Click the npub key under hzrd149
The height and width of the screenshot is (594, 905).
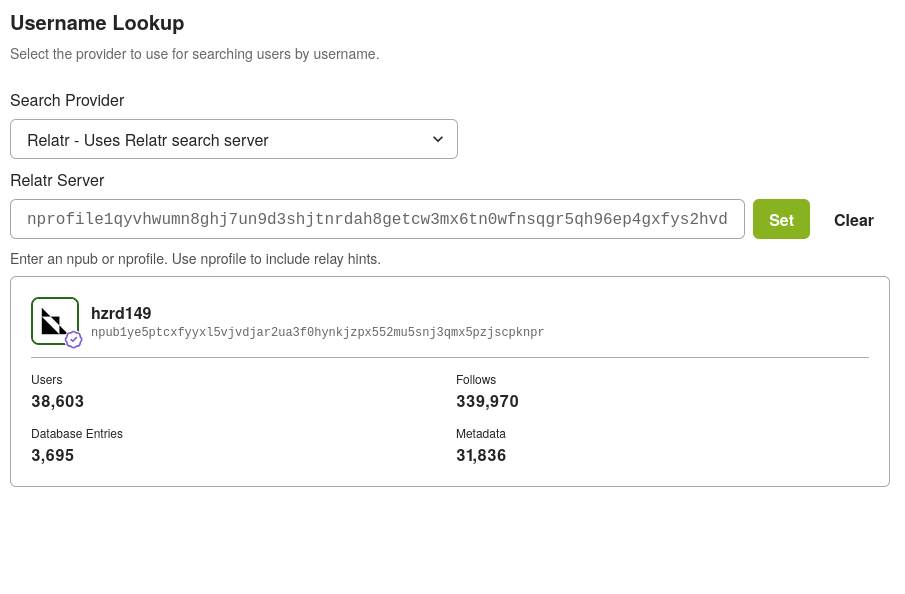point(317,332)
